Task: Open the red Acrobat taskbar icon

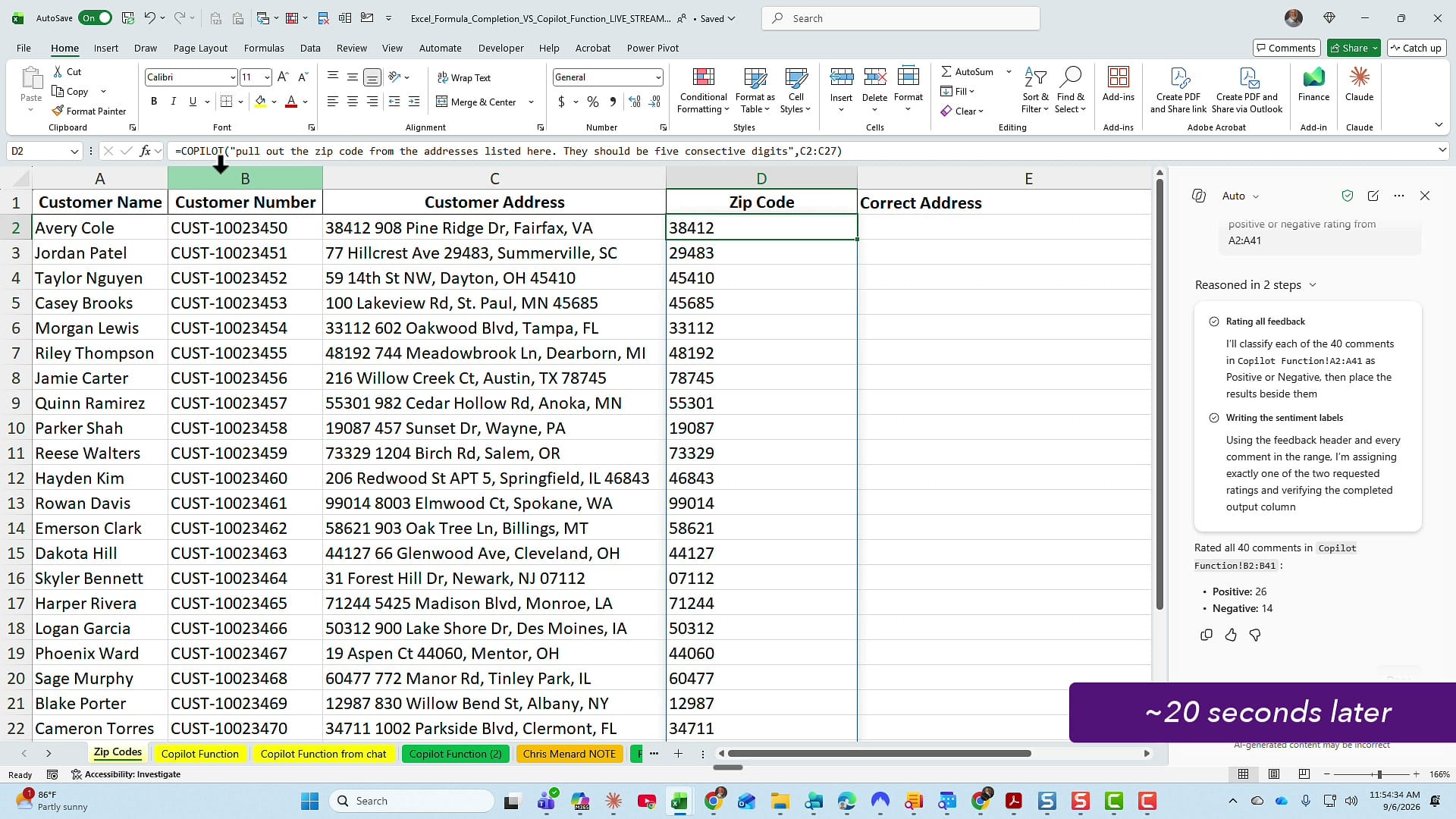Action: click(1014, 801)
